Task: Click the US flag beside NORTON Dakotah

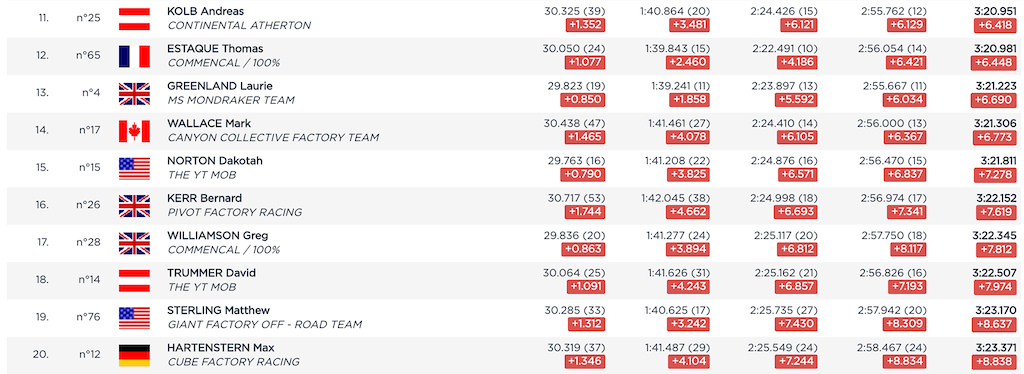Action: coord(134,168)
